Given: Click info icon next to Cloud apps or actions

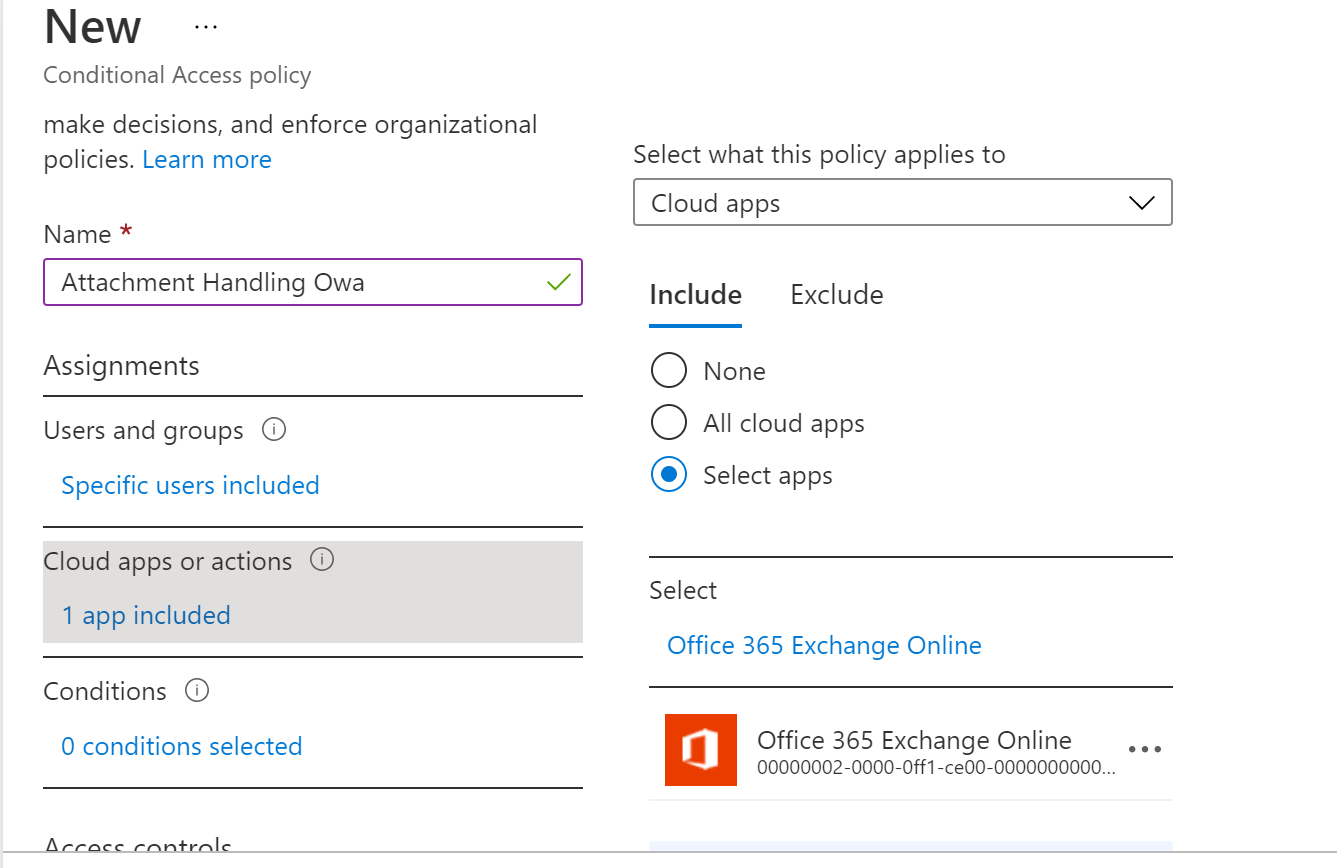Looking at the screenshot, I should point(321,560).
